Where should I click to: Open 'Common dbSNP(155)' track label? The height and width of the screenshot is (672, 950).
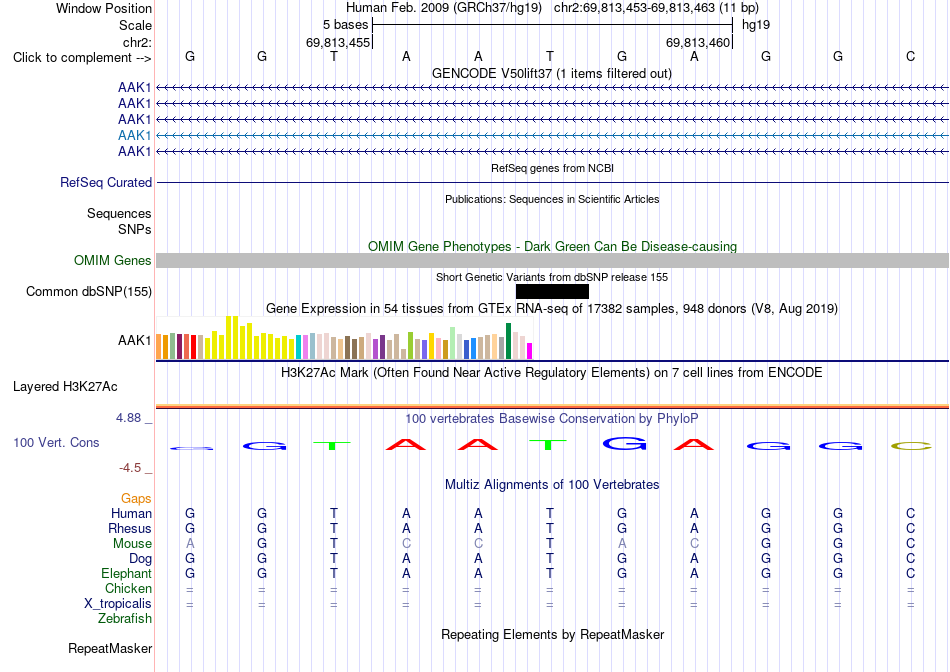(x=89, y=291)
